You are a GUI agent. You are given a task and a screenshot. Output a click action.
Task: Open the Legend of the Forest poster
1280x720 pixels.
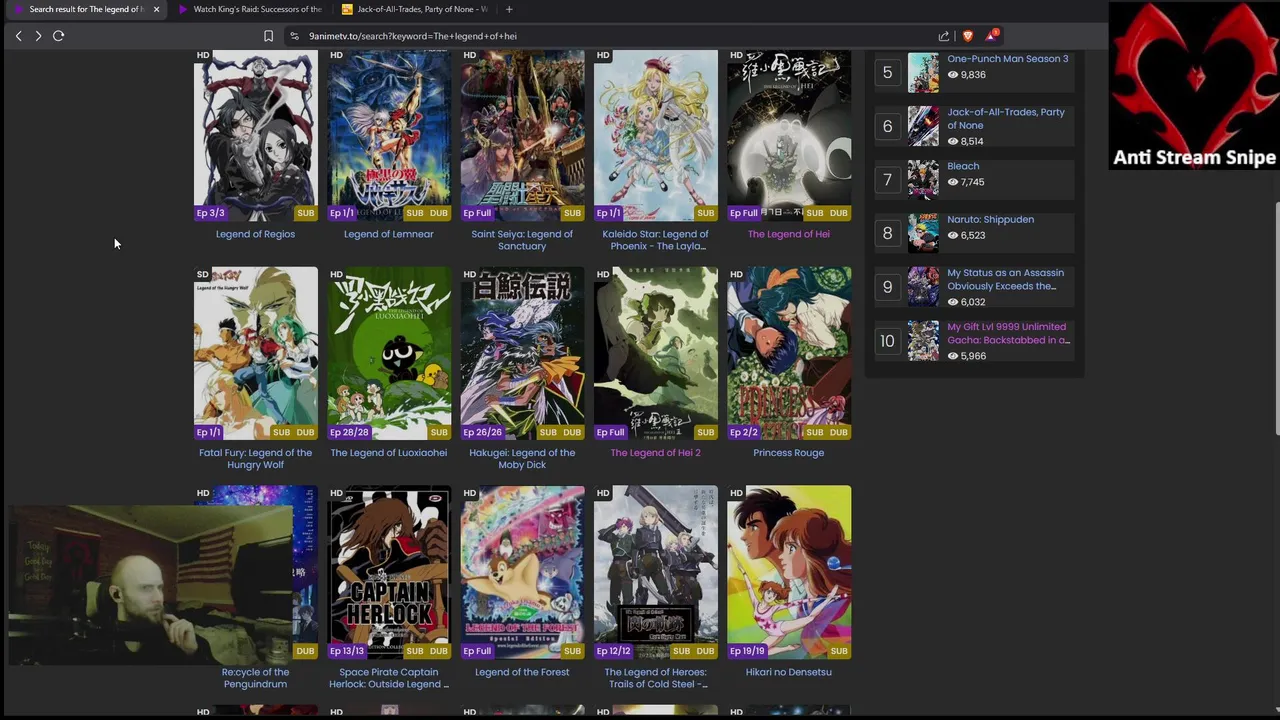522,572
